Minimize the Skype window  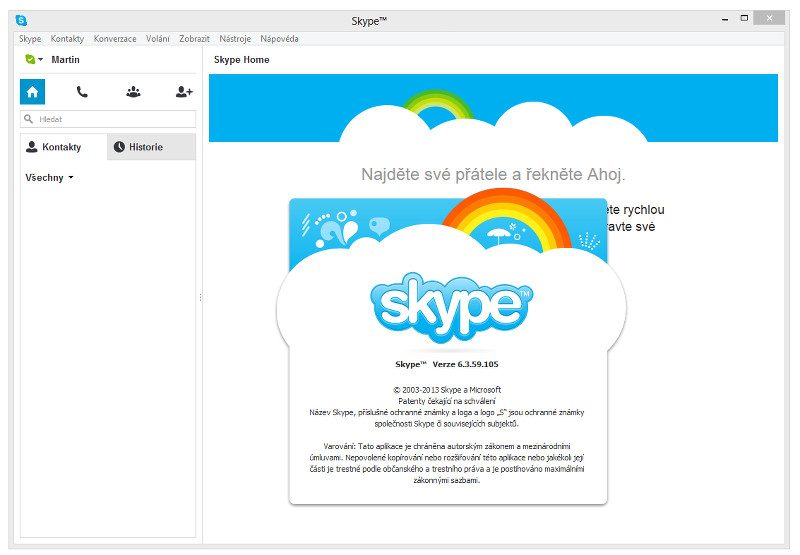[x=725, y=19]
